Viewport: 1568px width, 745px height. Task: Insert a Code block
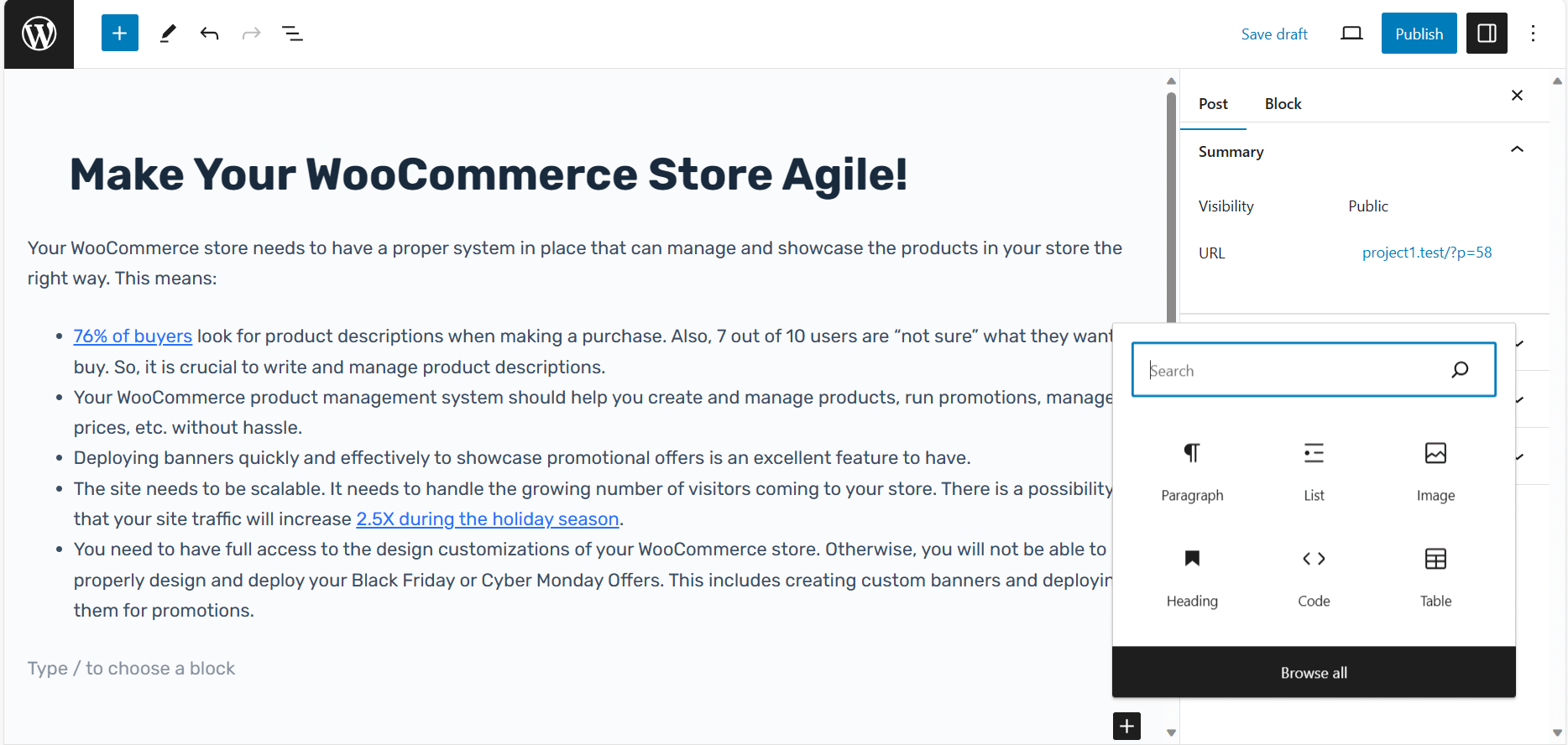tap(1314, 577)
